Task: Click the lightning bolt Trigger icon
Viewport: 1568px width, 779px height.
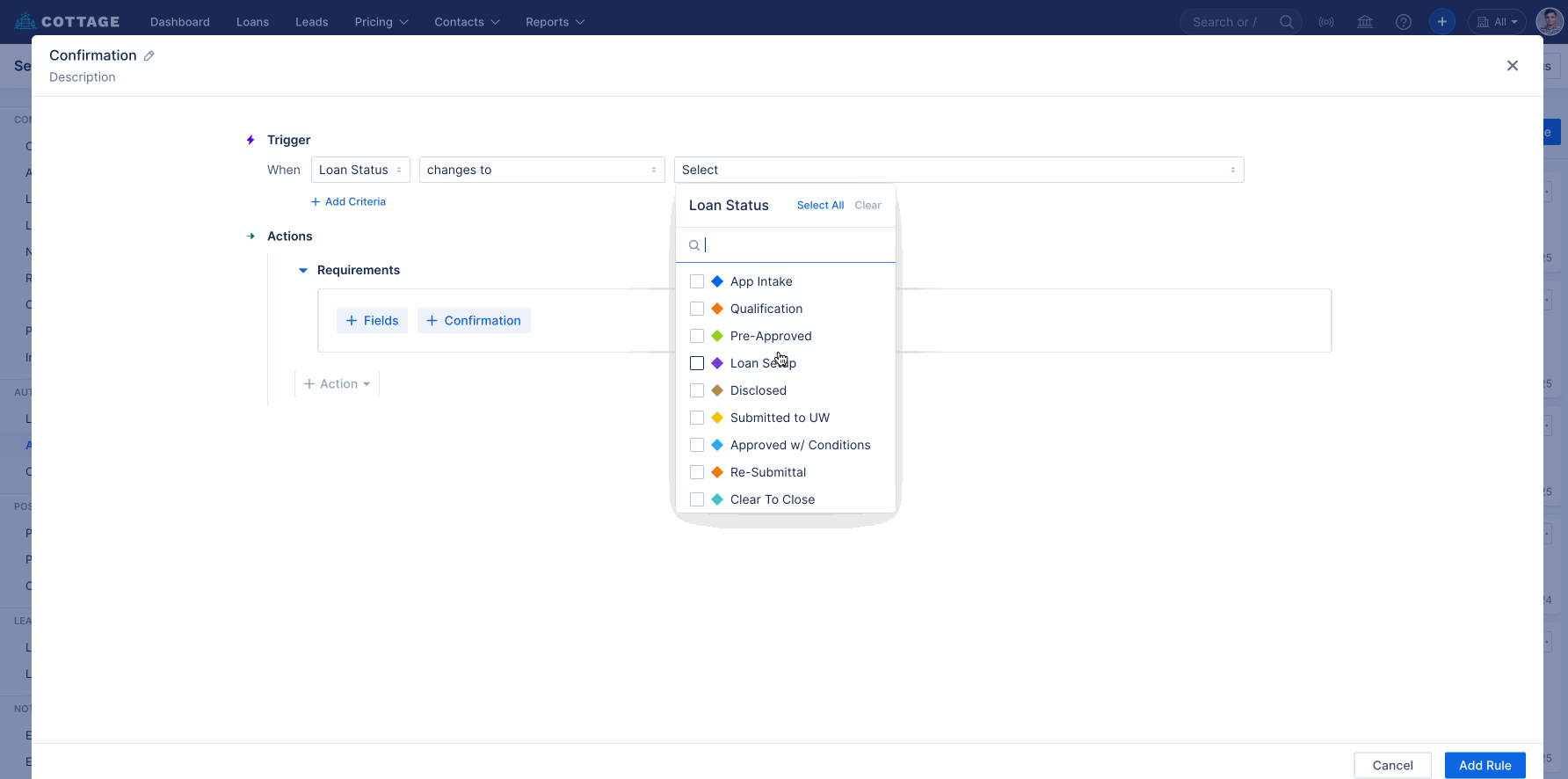Action: coord(250,140)
